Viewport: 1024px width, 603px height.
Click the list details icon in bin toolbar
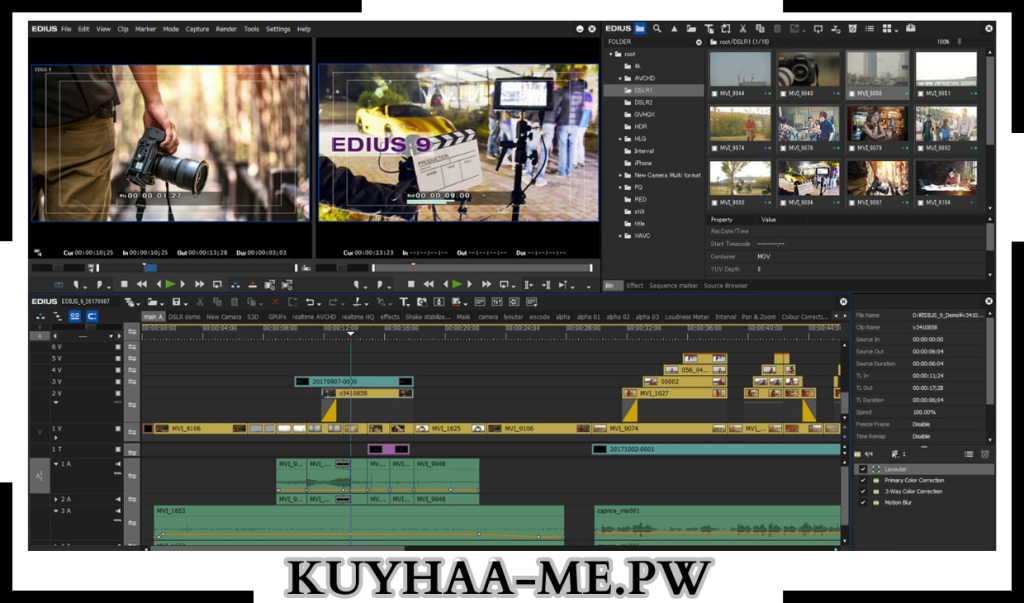[869, 29]
